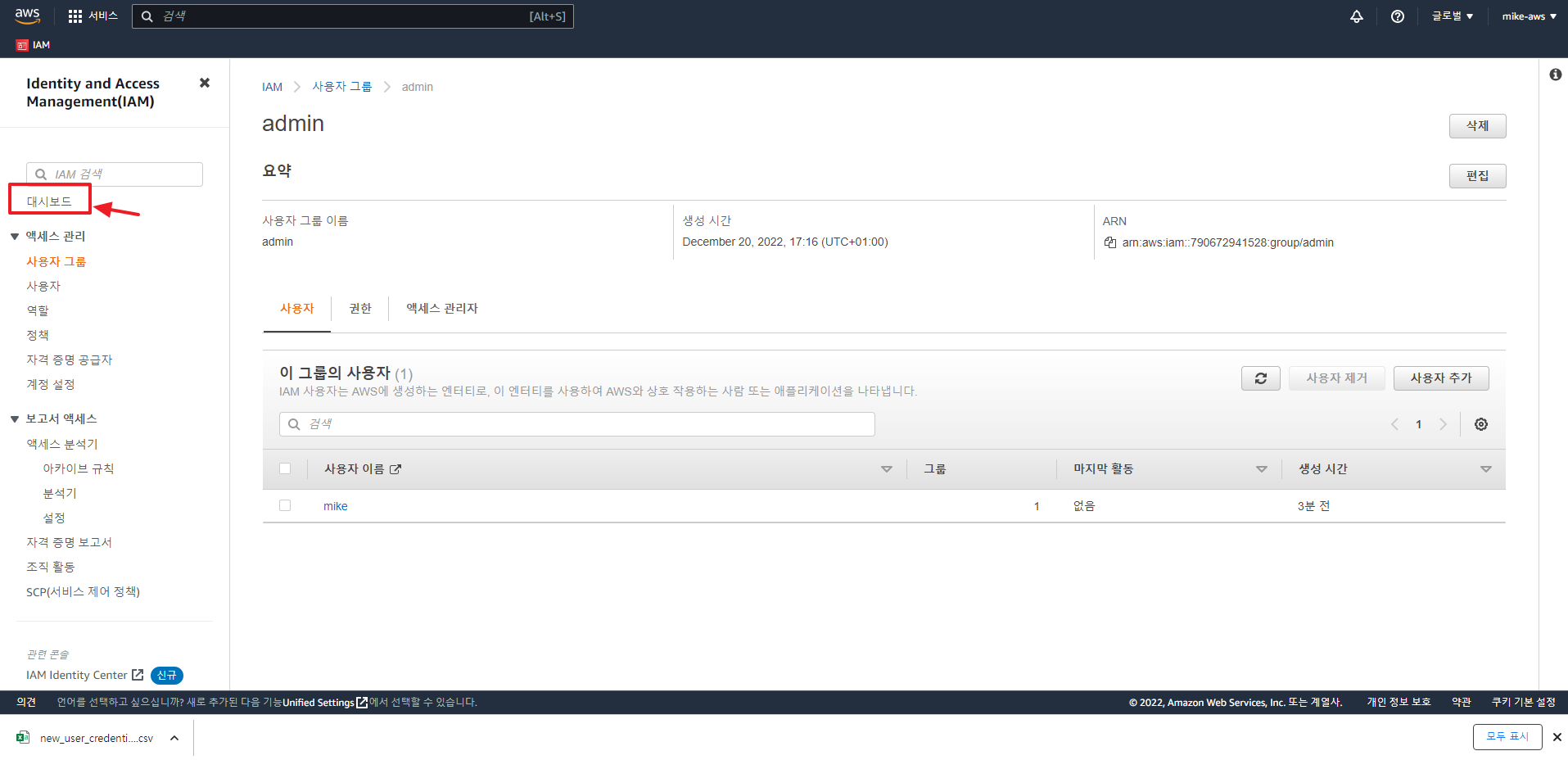The width and height of the screenshot is (1568, 760).
Task: Open the mike-aws account menu
Action: click(x=1529, y=16)
